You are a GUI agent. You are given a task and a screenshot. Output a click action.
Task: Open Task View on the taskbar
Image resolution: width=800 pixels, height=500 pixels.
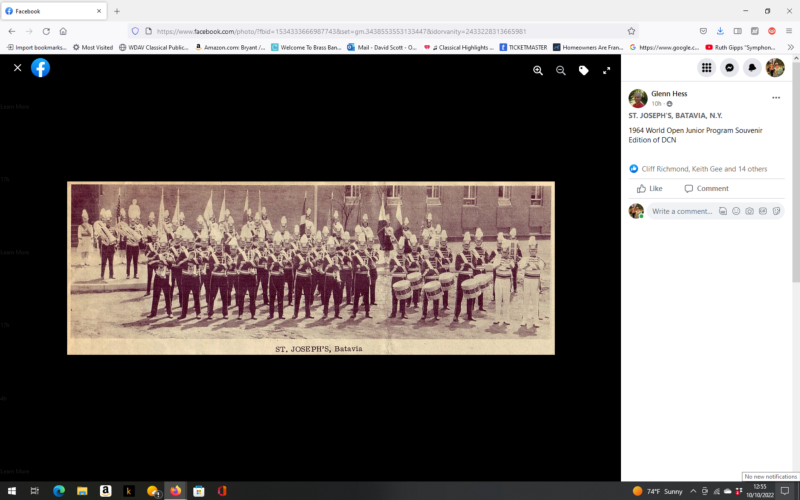click(x=35, y=491)
